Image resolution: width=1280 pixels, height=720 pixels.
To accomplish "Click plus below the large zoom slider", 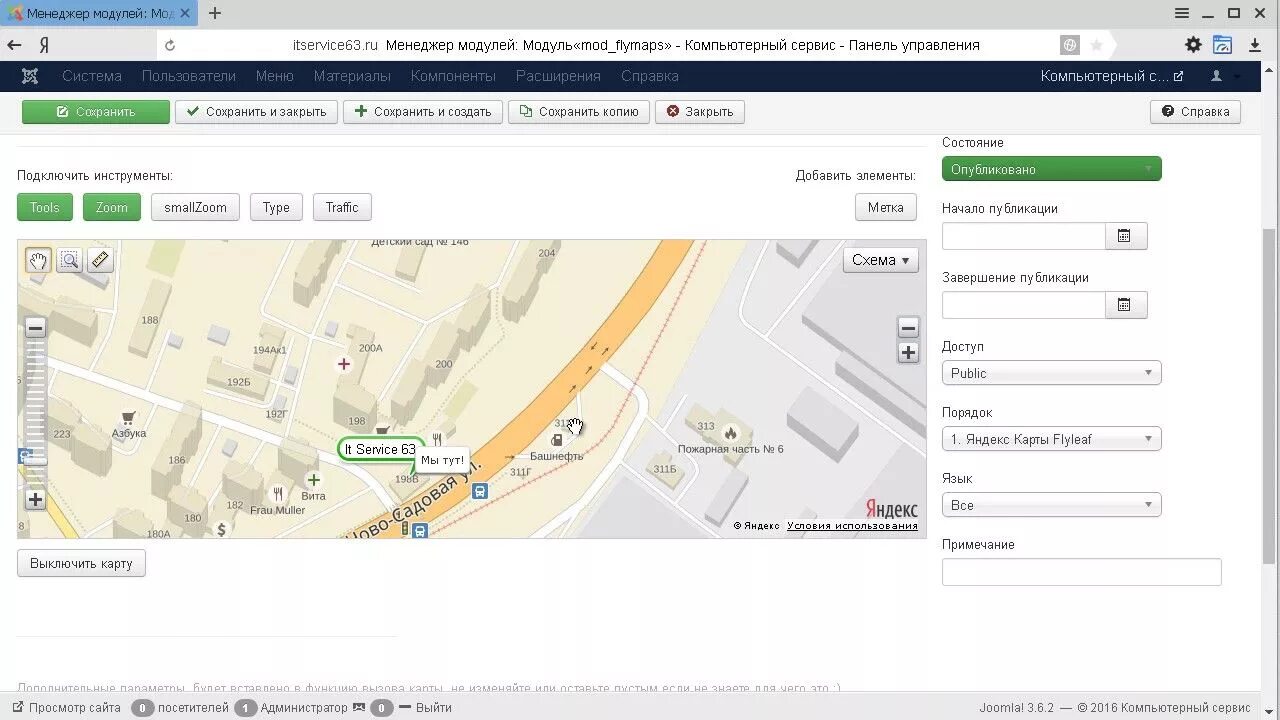I will (35, 499).
